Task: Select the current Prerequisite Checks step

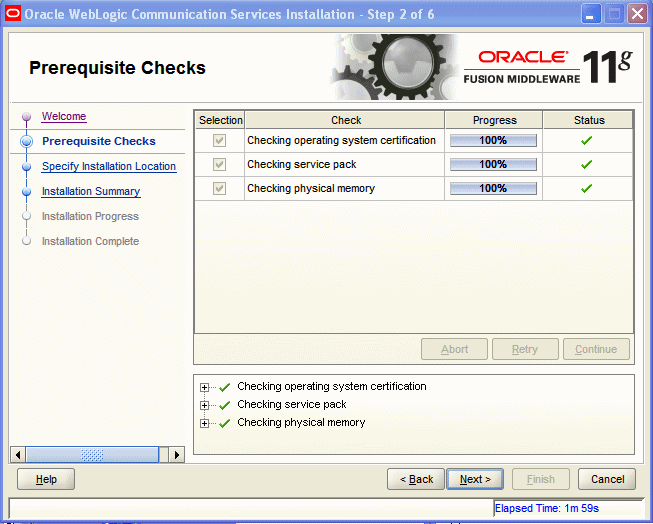Action: click(x=99, y=141)
